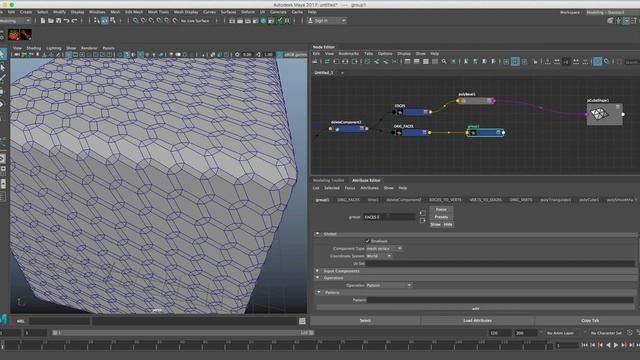Image resolution: width=640 pixels, height=360 pixels.
Task: Open the Deform menu
Action: pos(248,12)
